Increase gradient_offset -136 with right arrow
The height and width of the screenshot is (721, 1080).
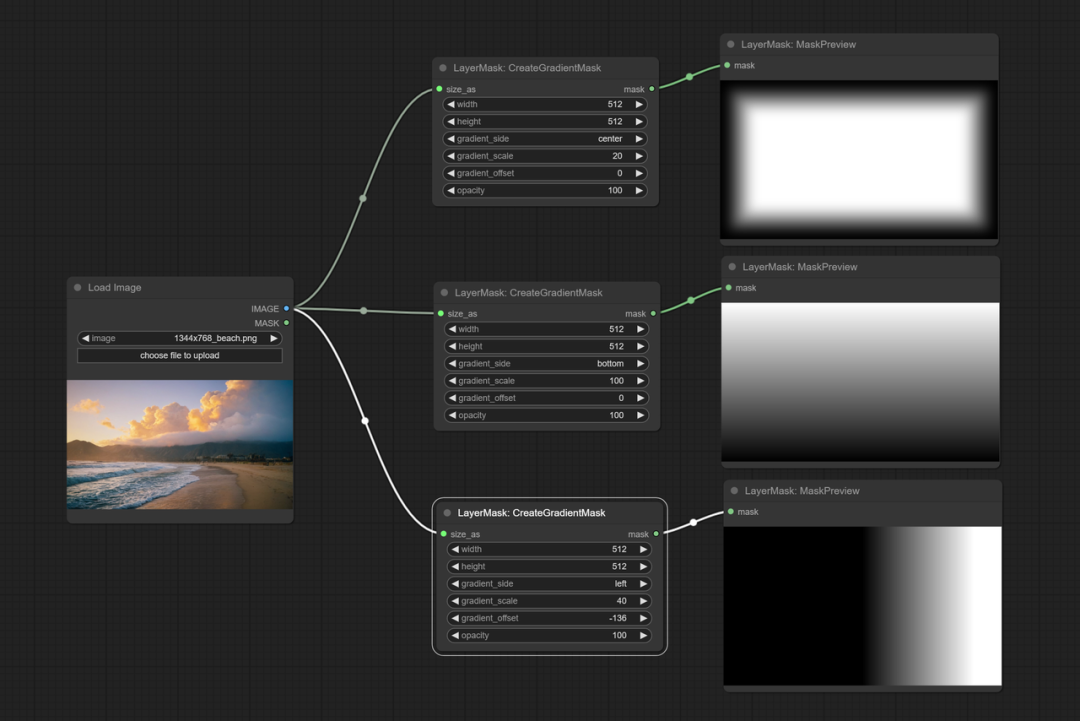click(x=643, y=618)
